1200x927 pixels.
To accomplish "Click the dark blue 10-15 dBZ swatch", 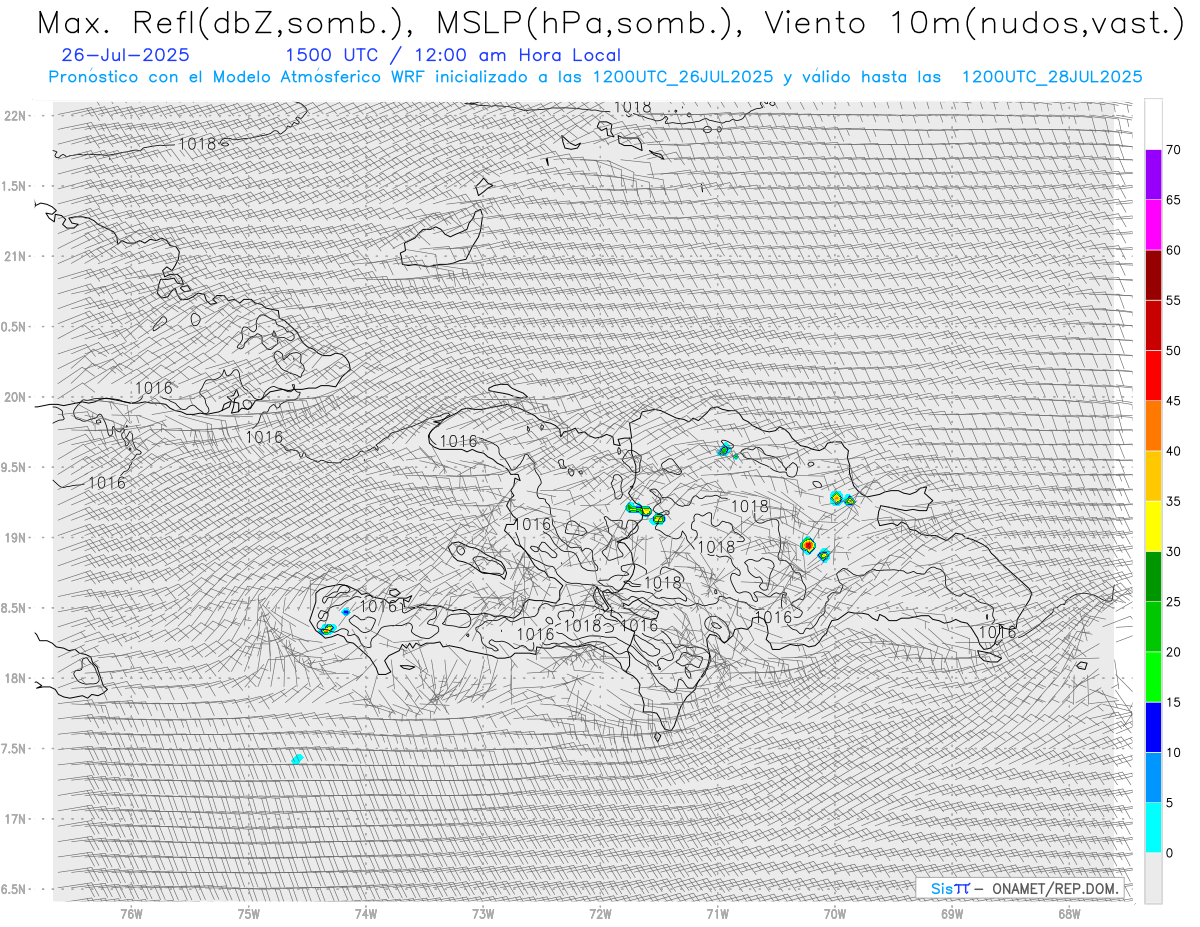I will (x=1153, y=727).
